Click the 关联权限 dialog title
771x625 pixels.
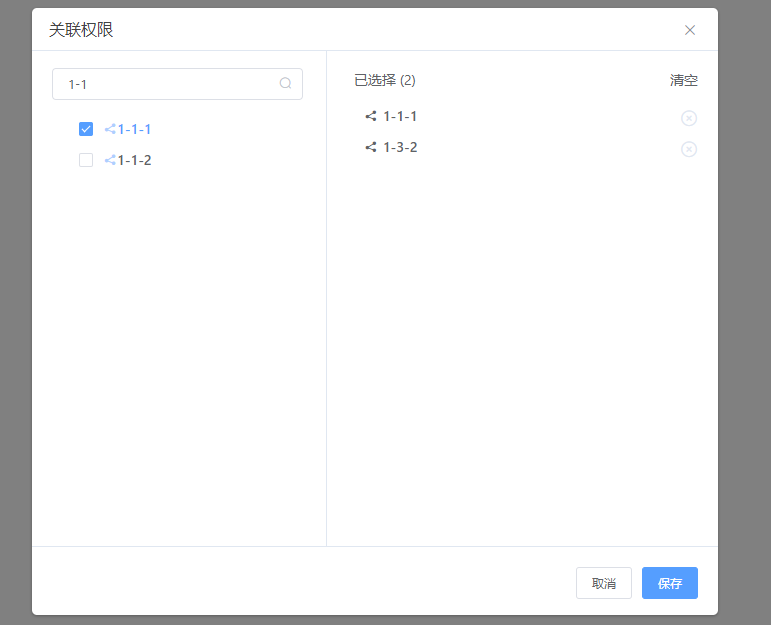point(81,30)
